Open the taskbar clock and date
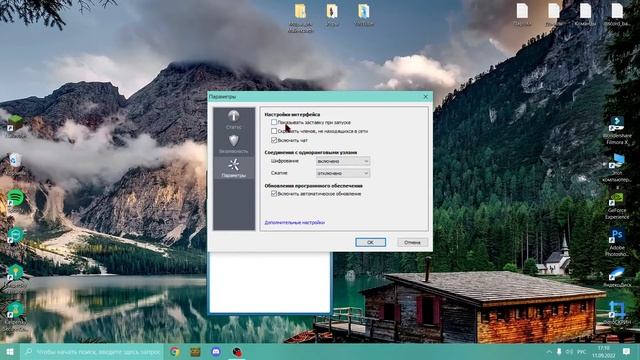640x360 pixels. point(604,351)
